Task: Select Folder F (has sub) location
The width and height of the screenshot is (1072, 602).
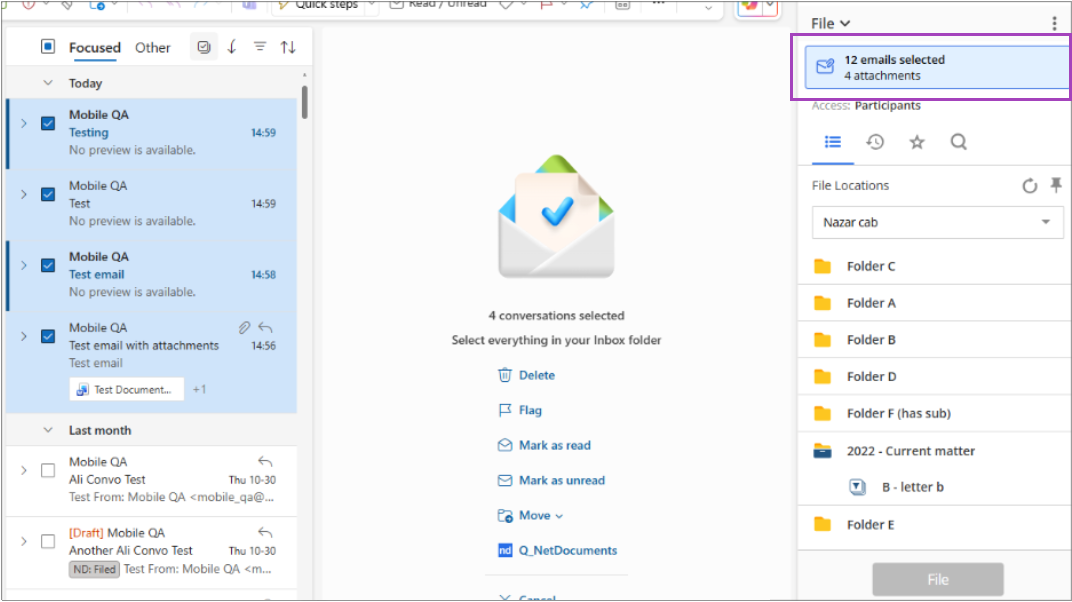Action: point(898,413)
